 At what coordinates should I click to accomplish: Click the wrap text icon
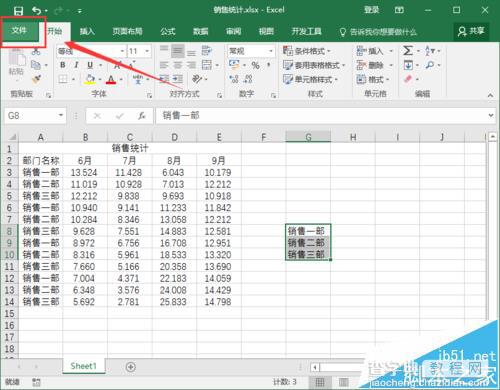pyautogui.click(x=207, y=51)
